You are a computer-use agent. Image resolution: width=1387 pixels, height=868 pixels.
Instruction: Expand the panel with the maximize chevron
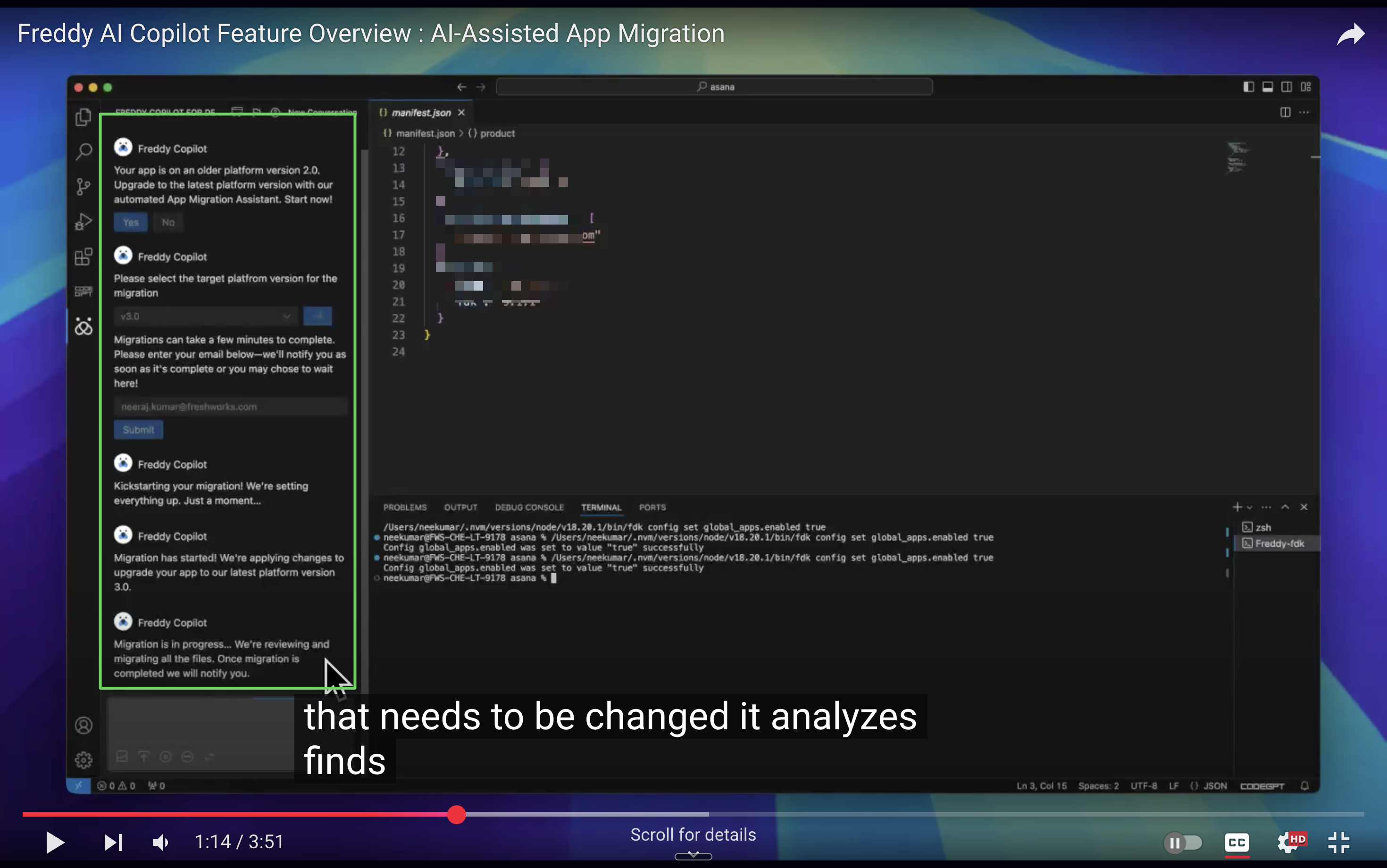click(1286, 507)
